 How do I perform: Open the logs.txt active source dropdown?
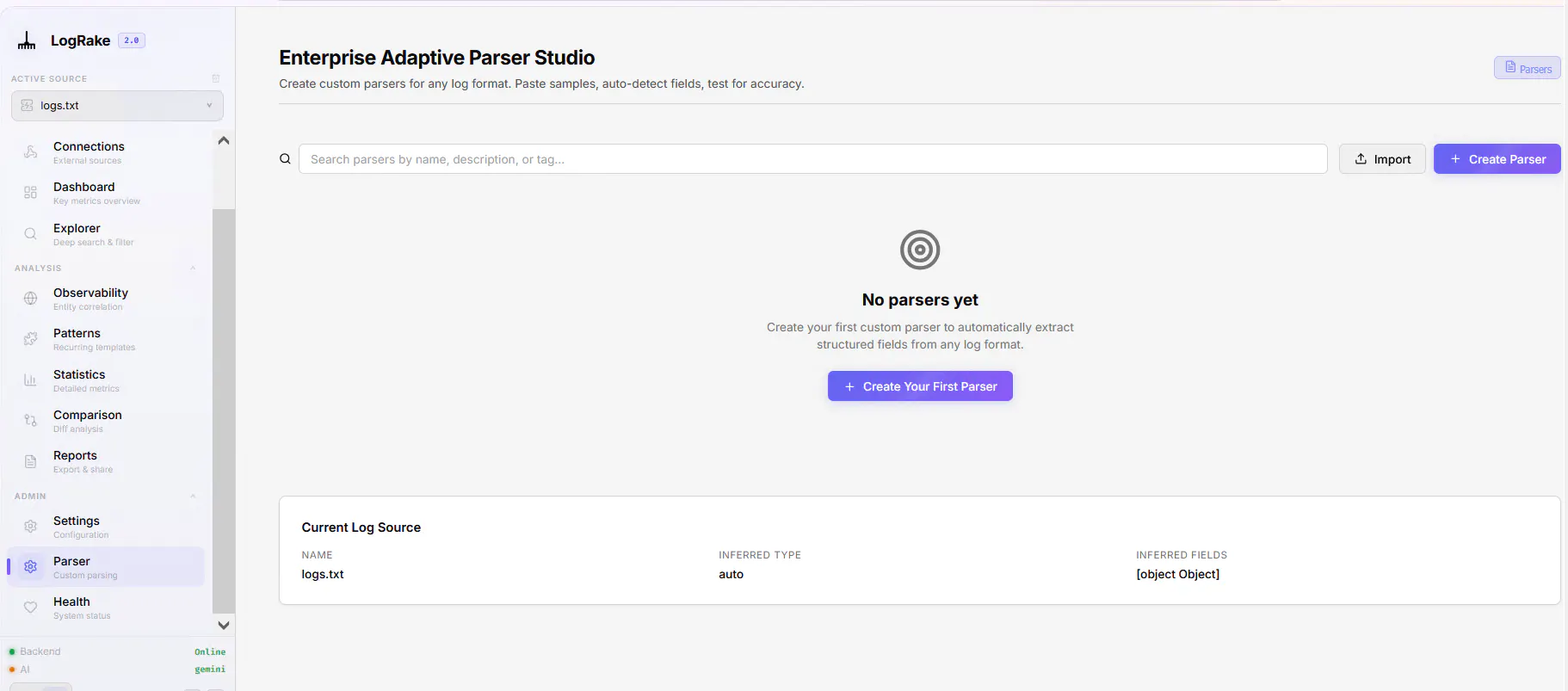coord(117,106)
